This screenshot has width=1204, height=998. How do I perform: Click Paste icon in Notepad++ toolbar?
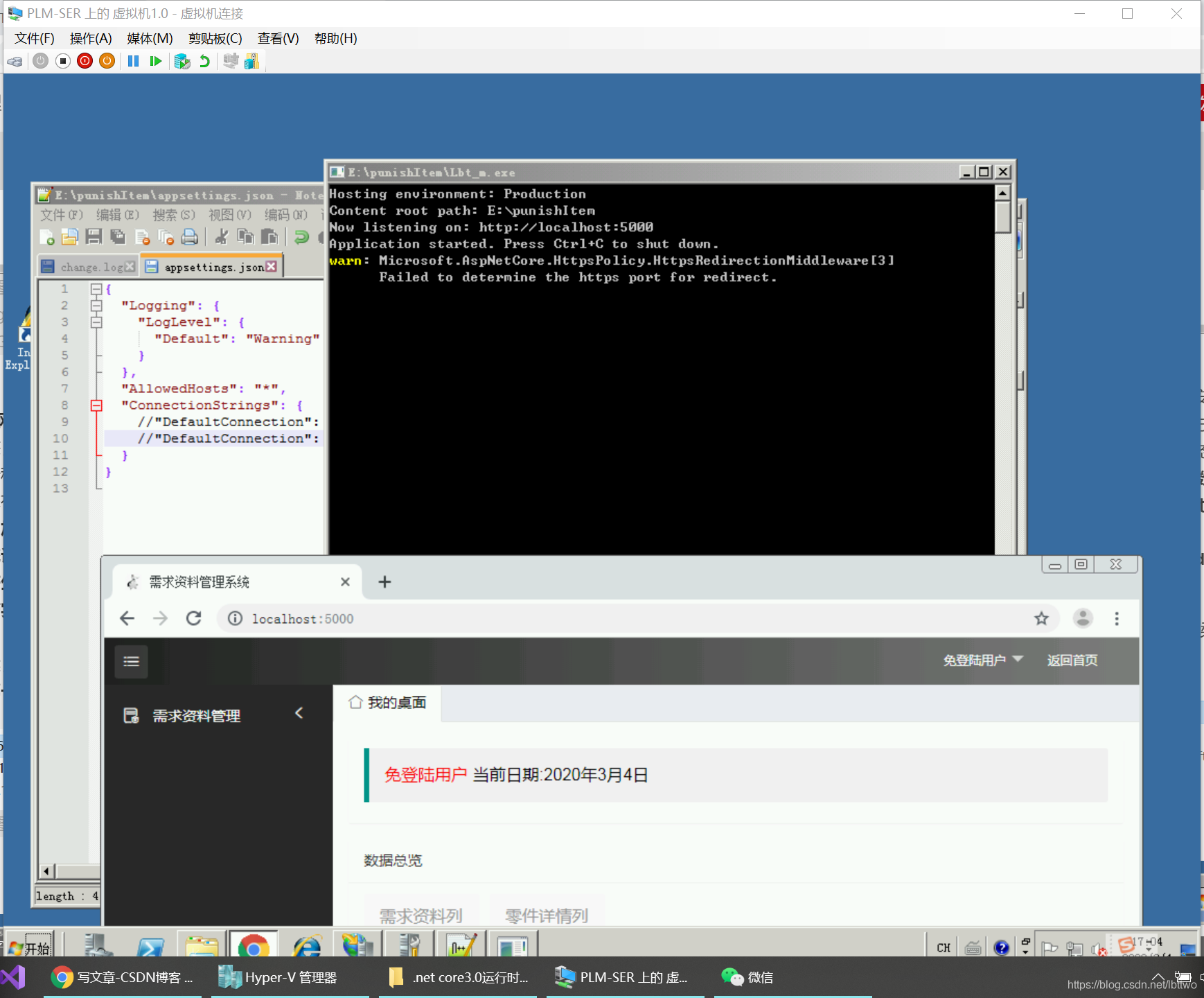point(269,237)
